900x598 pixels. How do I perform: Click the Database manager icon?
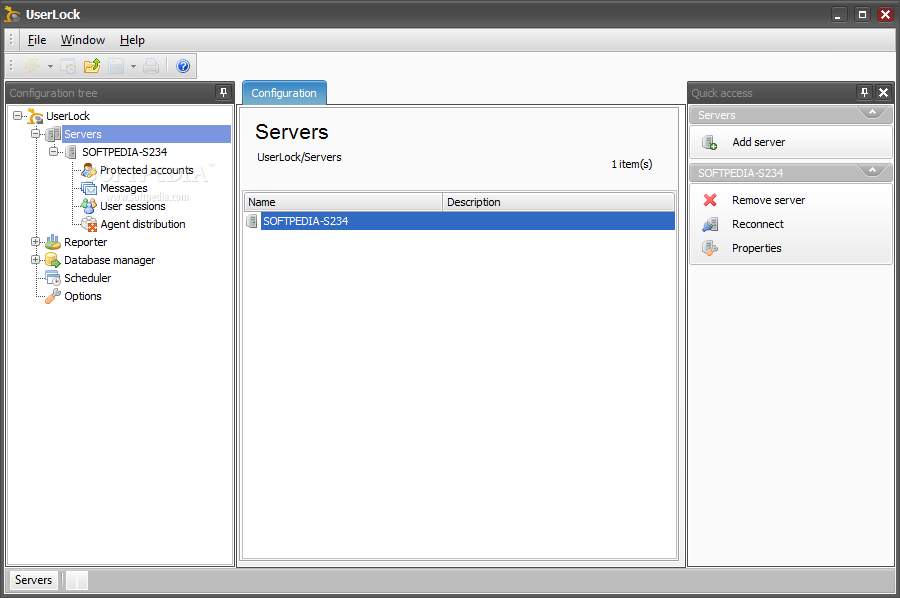(x=53, y=260)
